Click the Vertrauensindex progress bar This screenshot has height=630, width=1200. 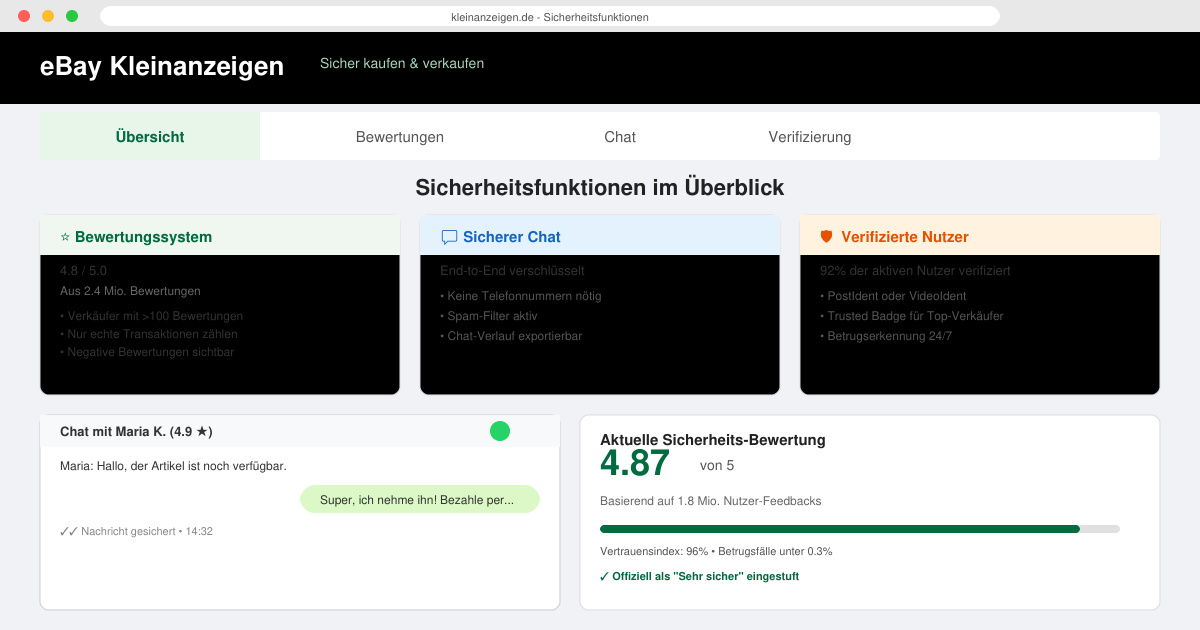(x=860, y=529)
